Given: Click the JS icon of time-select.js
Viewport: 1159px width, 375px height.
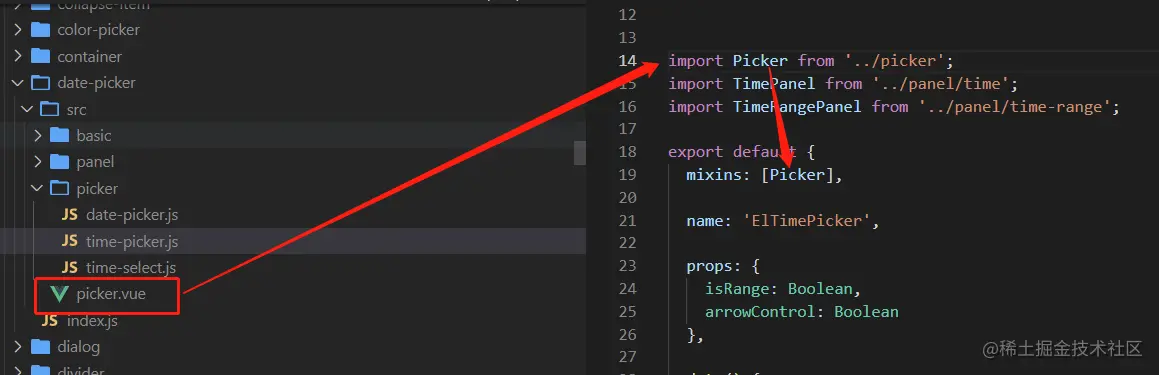Looking at the screenshot, I should coord(69,267).
